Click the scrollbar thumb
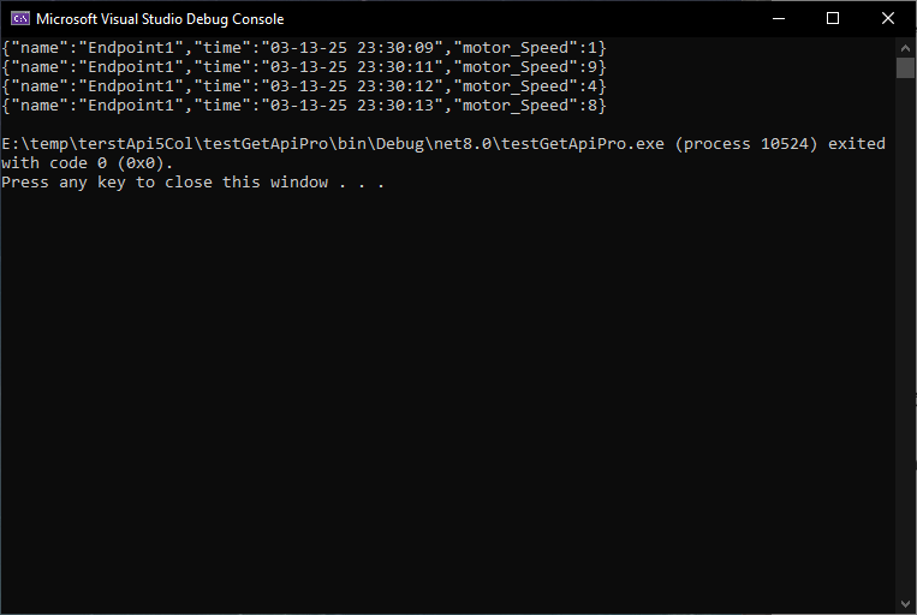 point(905,70)
